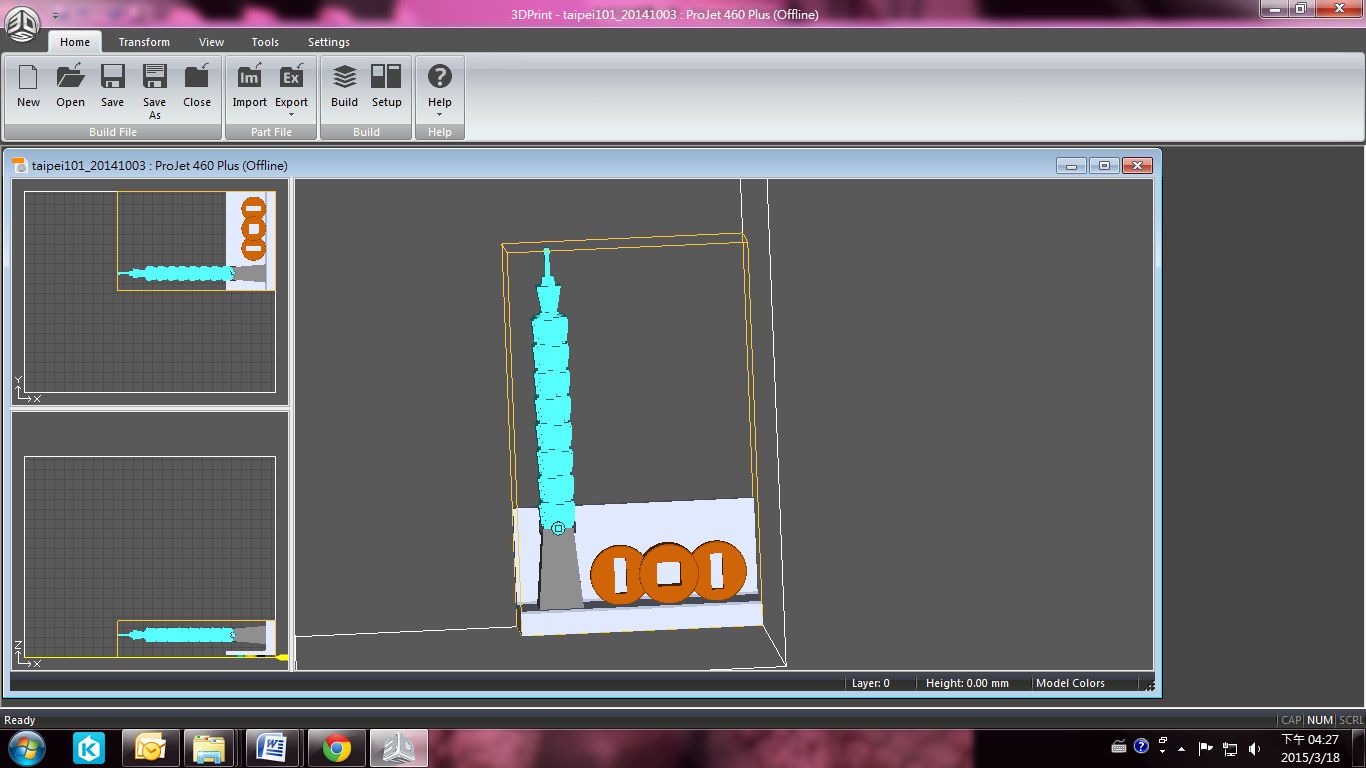Image resolution: width=1366 pixels, height=768 pixels.
Task: Open File Explorer from taskbar
Action: click(x=209, y=748)
